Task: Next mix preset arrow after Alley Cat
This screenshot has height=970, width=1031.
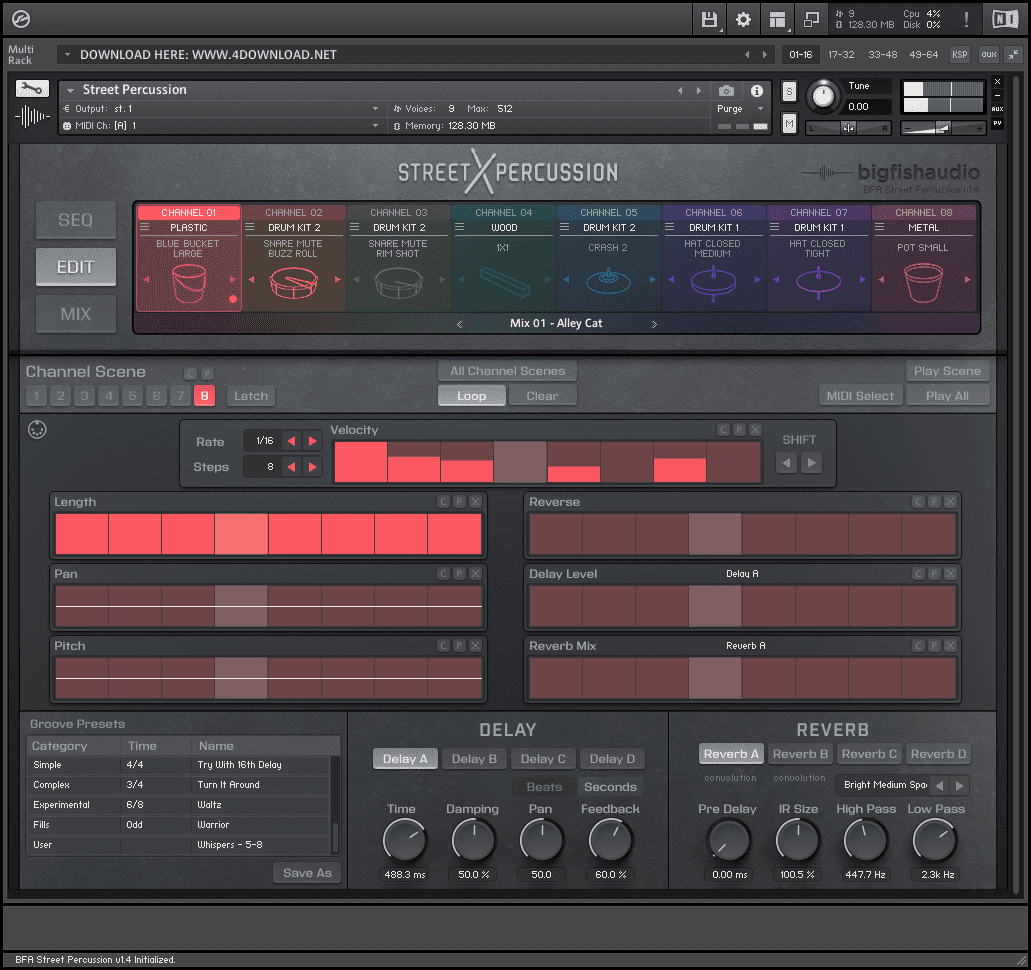Action: (654, 324)
